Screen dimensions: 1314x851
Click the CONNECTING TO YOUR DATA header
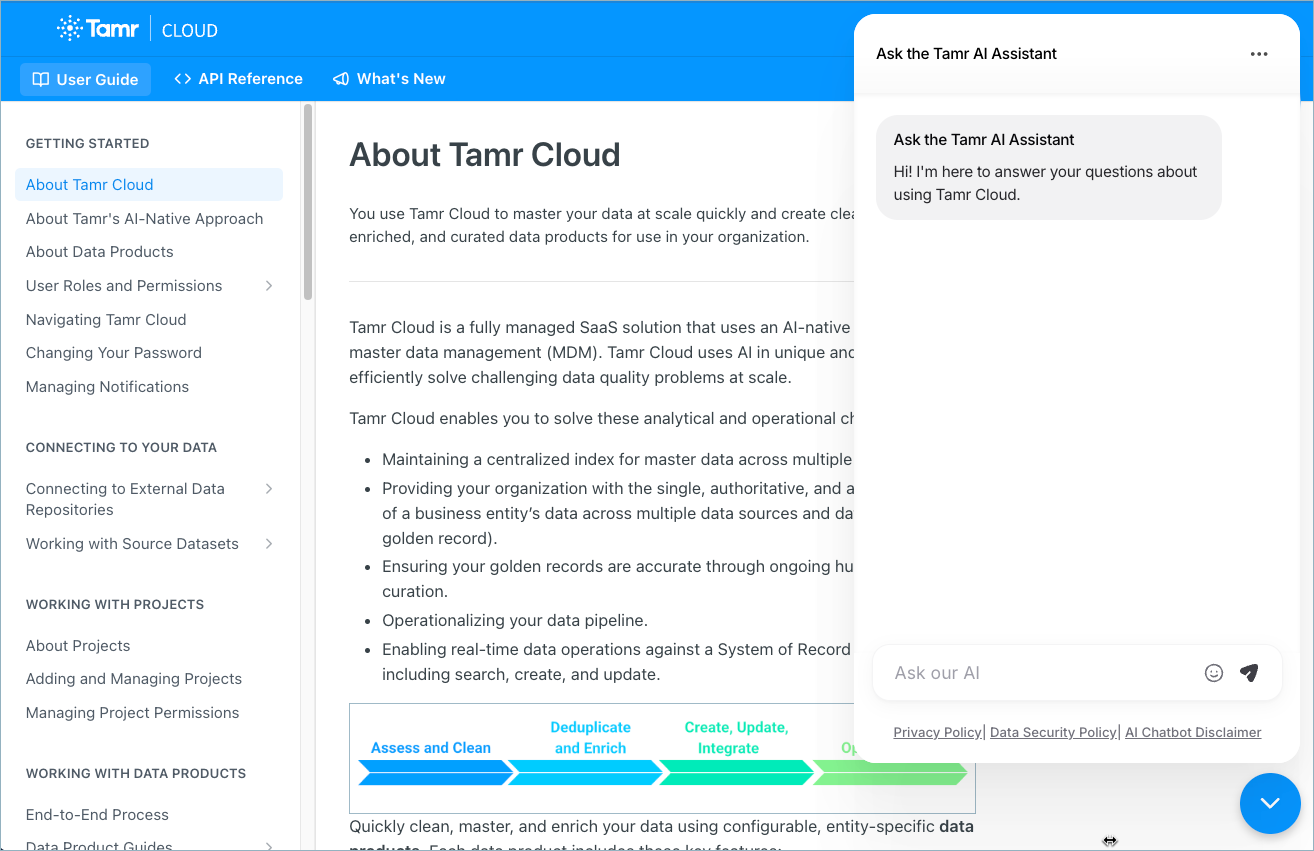click(x=121, y=448)
